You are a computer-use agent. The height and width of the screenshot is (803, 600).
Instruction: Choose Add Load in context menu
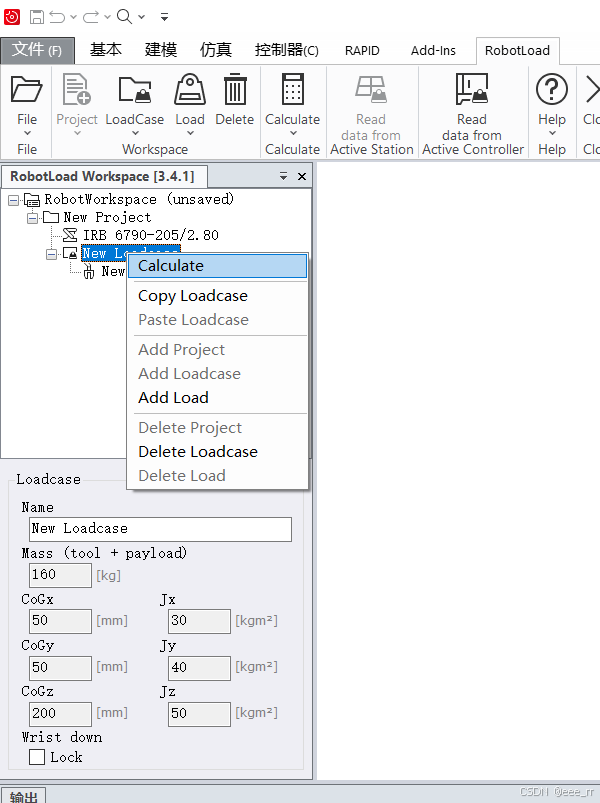[x=218, y=398]
